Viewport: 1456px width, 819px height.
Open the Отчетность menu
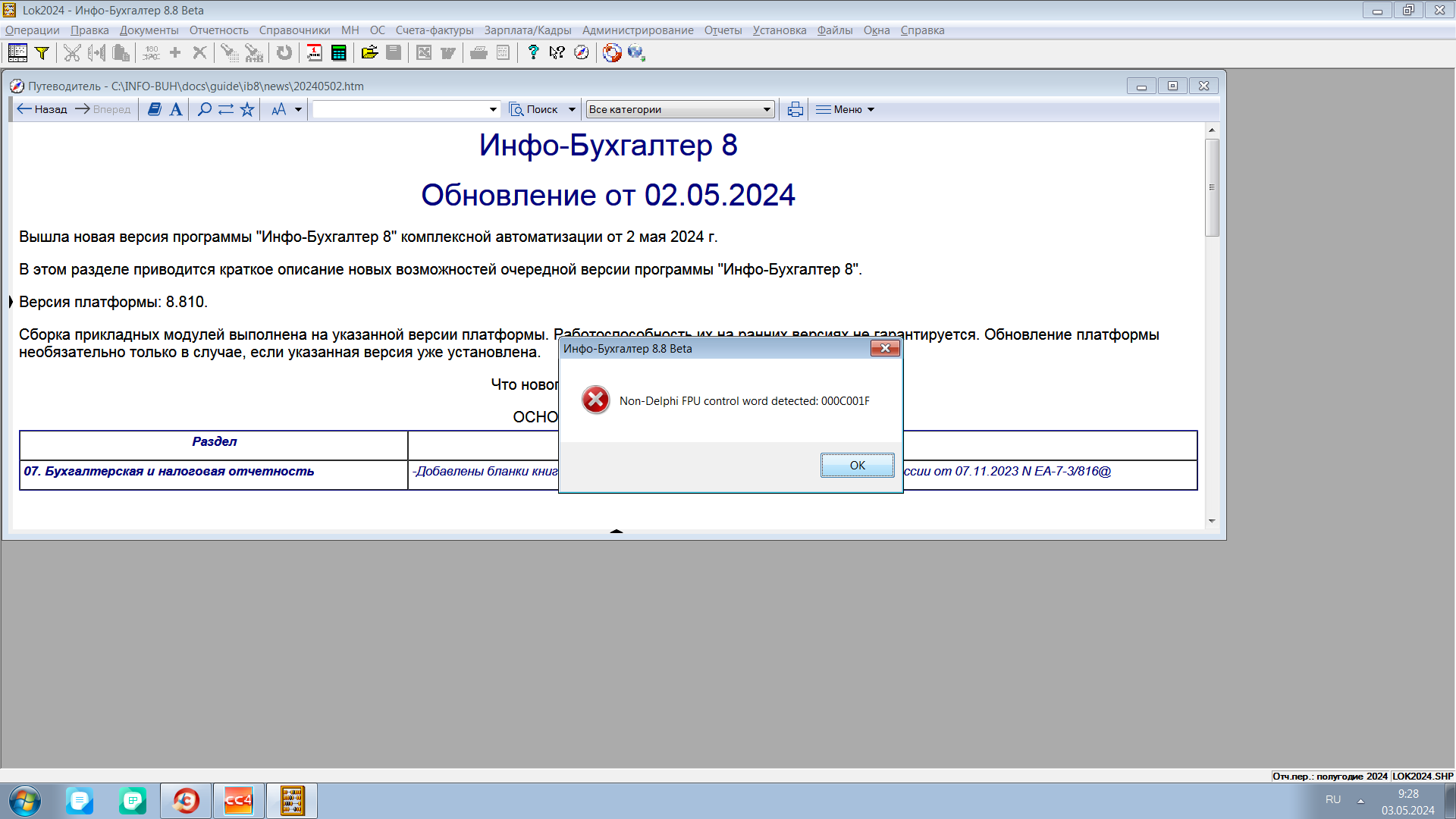click(219, 30)
